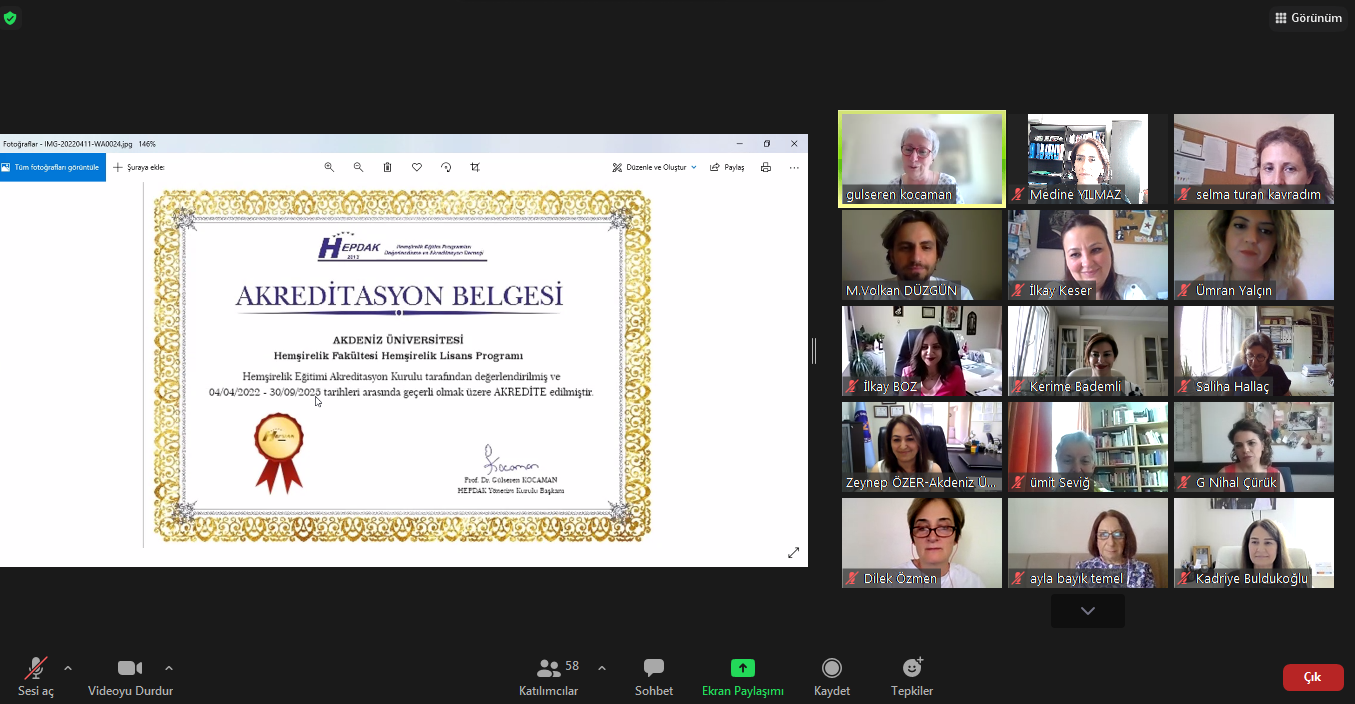The image size is (1355, 704).
Task: Delete the photo with the trash icon
Action: coord(388,168)
